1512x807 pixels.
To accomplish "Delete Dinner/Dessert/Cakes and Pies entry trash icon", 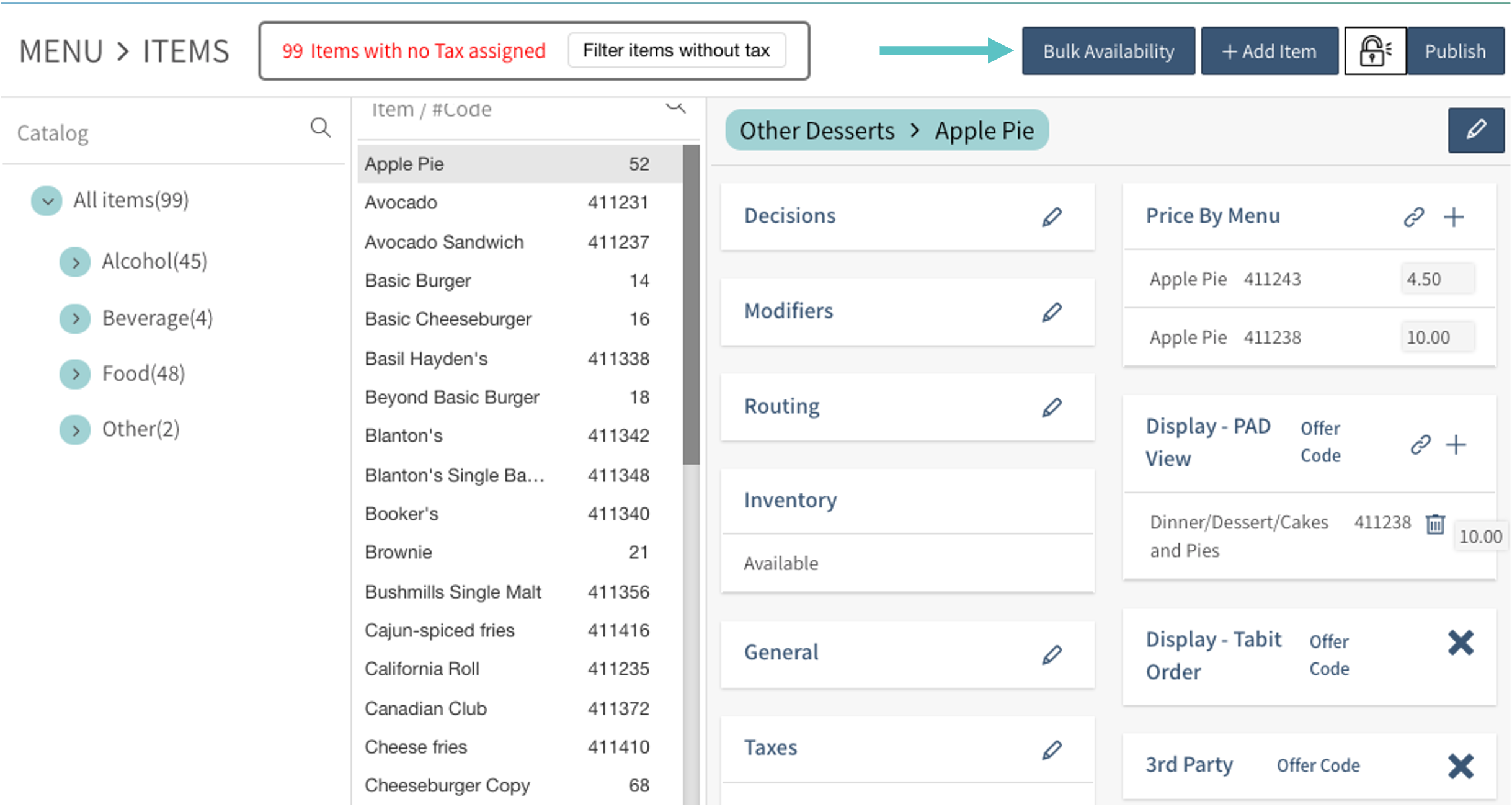I will tap(1435, 524).
